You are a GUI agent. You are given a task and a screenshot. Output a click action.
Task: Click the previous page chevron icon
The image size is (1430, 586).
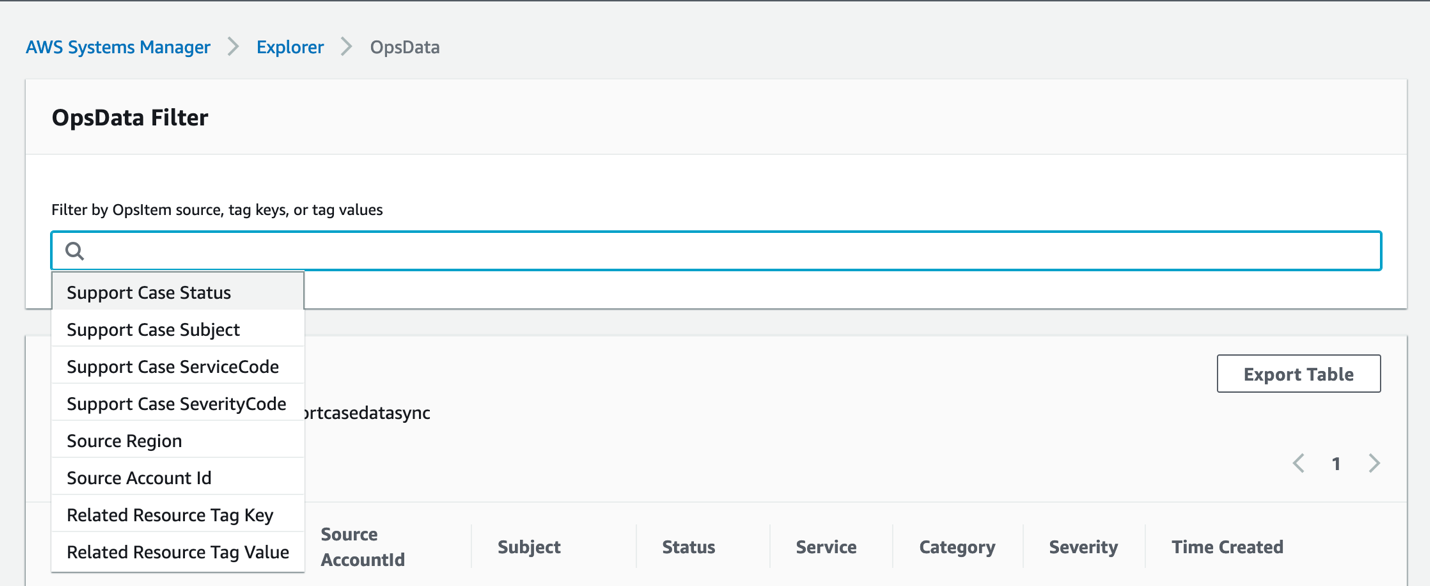tap(1298, 463)
